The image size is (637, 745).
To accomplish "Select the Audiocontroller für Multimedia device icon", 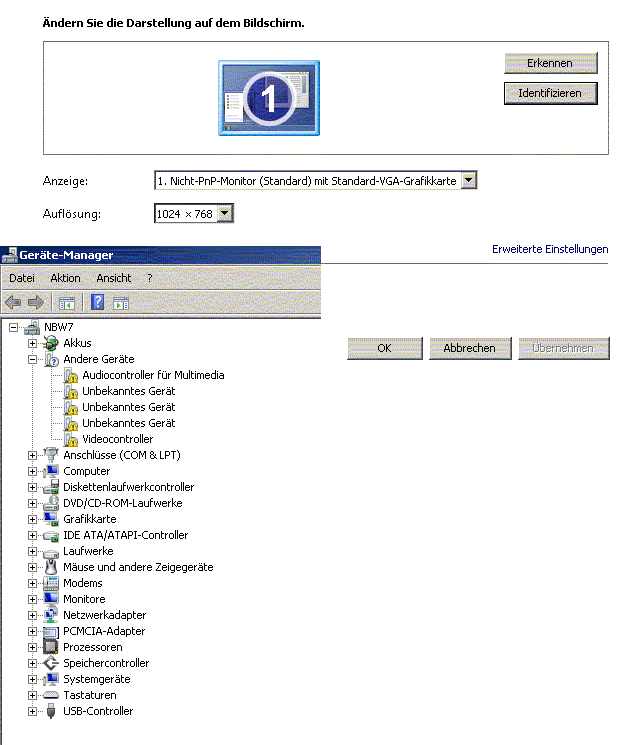I will [71, 375].
